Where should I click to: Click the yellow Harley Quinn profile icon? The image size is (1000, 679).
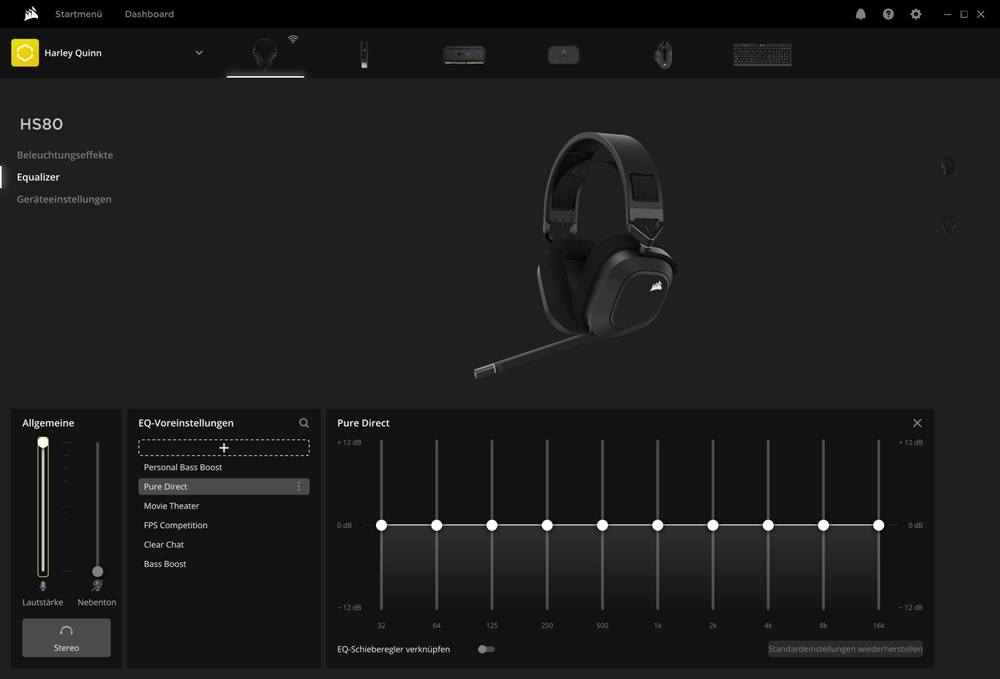25,53
